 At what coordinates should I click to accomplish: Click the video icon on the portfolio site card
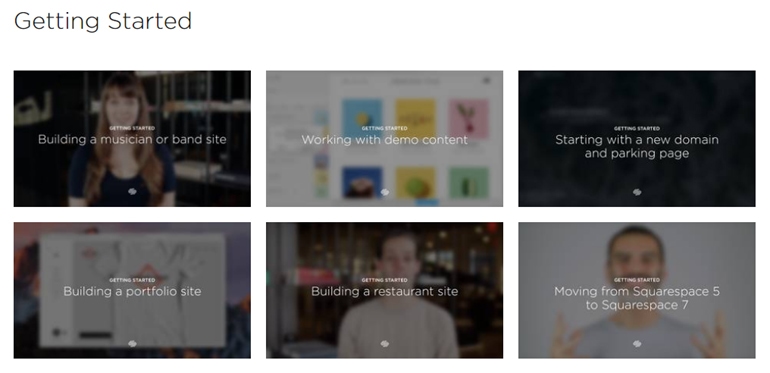coord(132,344)
